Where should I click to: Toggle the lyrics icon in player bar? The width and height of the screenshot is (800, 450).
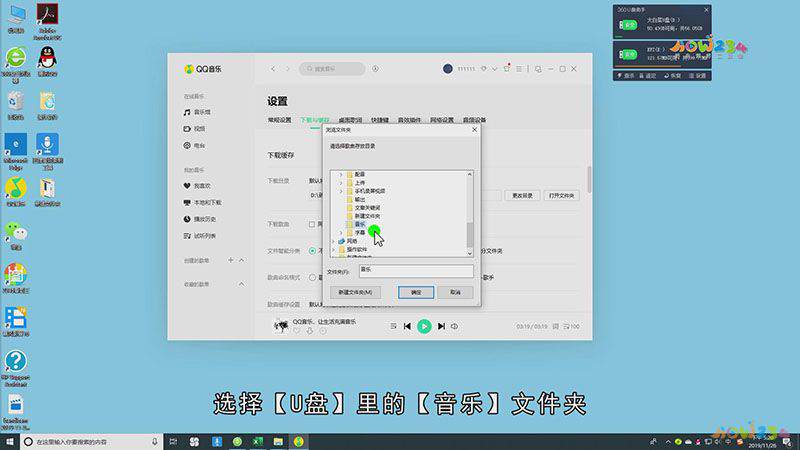556,327
